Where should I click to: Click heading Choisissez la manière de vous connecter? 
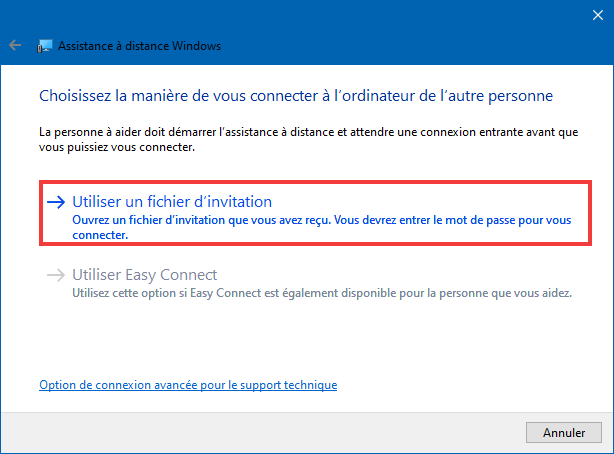(x=296, y=96)
